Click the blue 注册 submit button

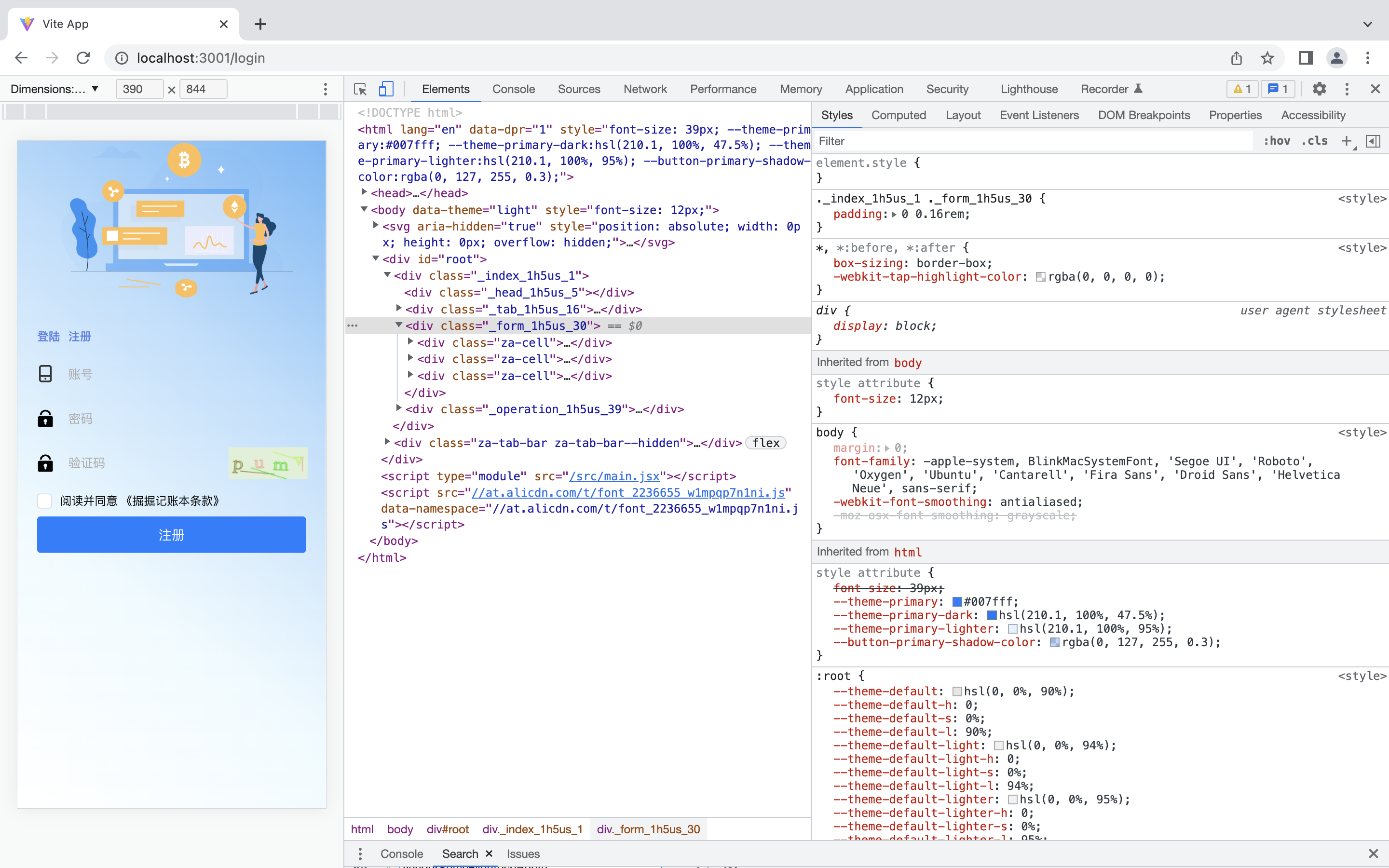point(172,534)
